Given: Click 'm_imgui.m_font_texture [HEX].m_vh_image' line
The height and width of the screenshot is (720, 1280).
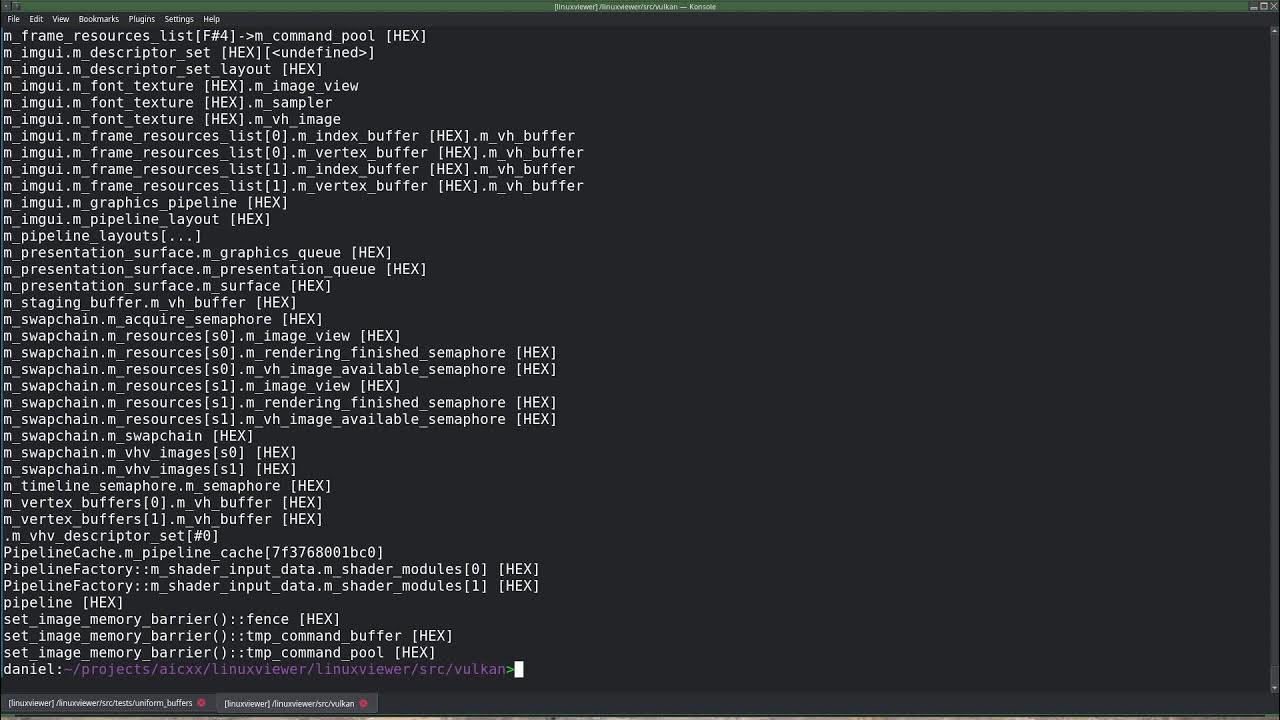Looking at the screenshot, I should pyautogui.click(x=172, y=119).
